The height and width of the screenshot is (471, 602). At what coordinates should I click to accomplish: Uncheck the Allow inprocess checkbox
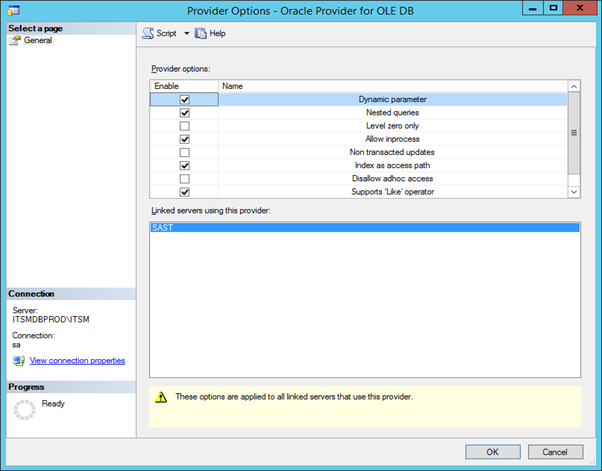185,139
